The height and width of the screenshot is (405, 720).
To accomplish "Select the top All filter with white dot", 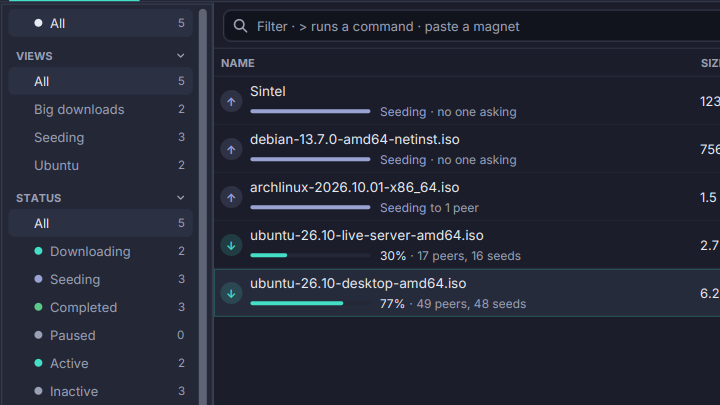I will coord(101,23).
